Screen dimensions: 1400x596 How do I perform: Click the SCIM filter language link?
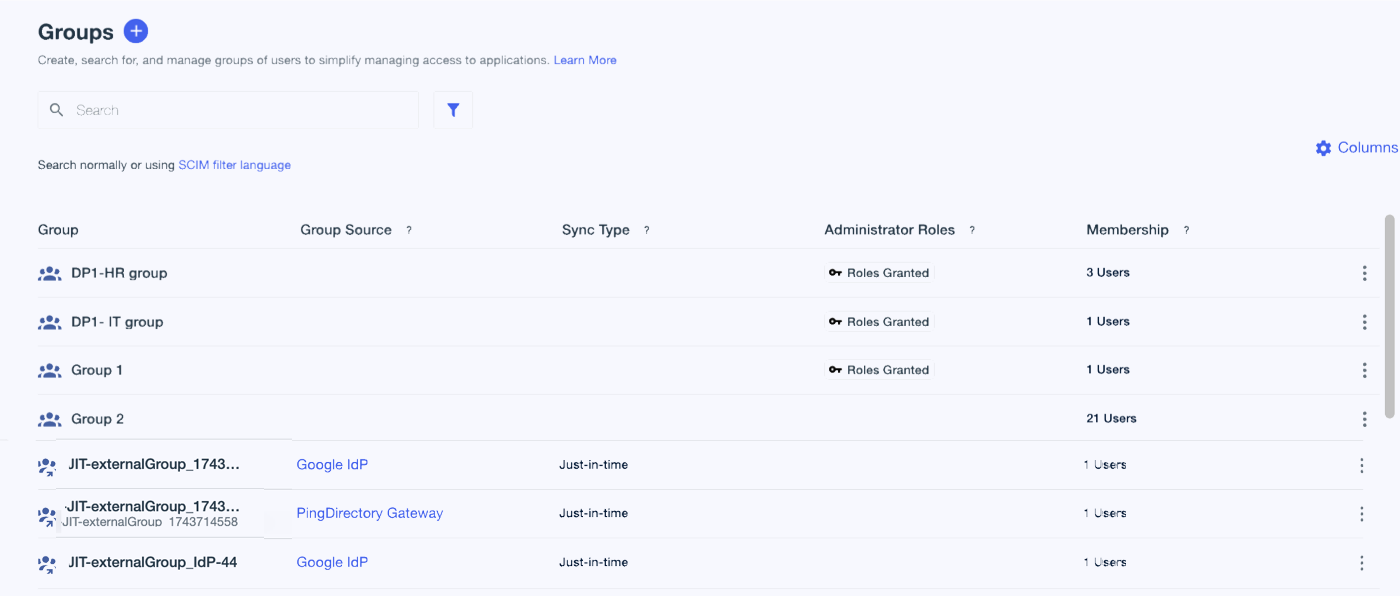(x=234, y=164)
